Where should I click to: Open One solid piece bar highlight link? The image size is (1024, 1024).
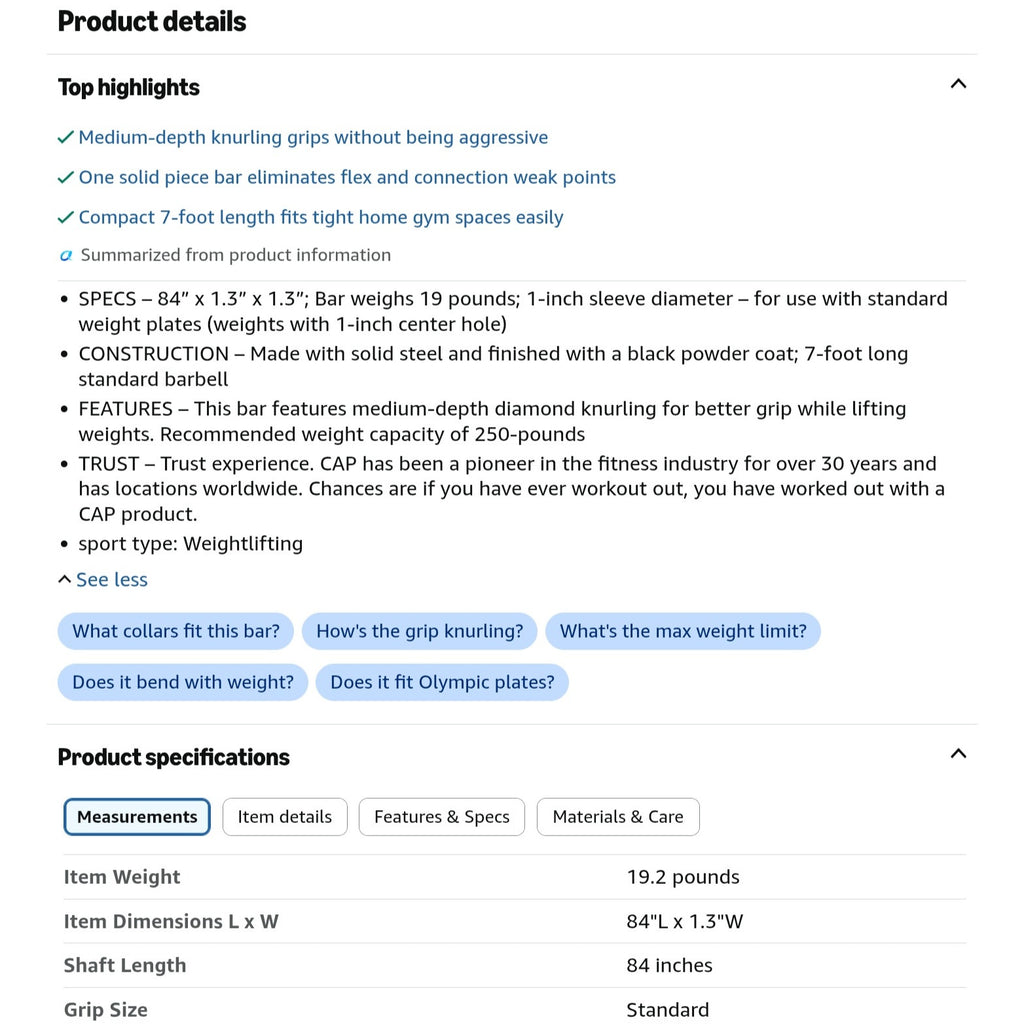click(x=347, y=178)
